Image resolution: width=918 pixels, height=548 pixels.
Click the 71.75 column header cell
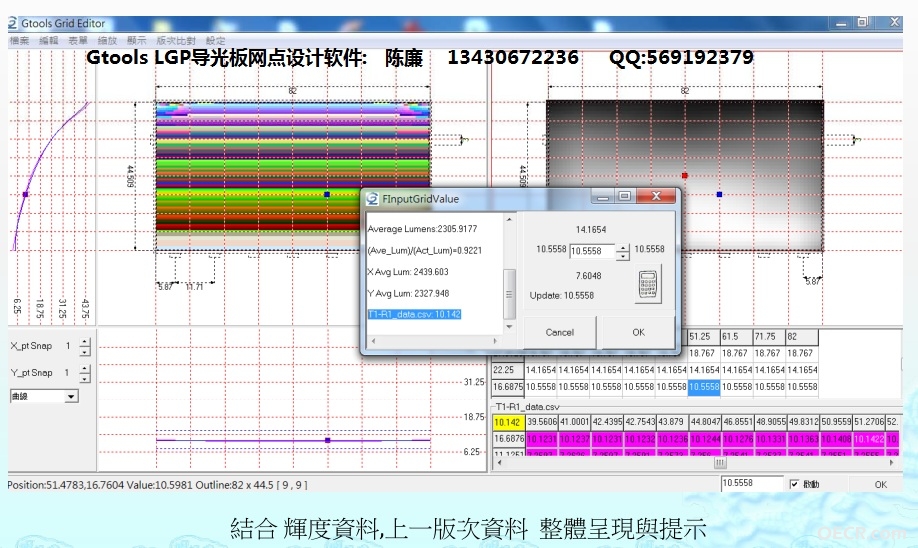pyautogui.click(x=769, y=337)
